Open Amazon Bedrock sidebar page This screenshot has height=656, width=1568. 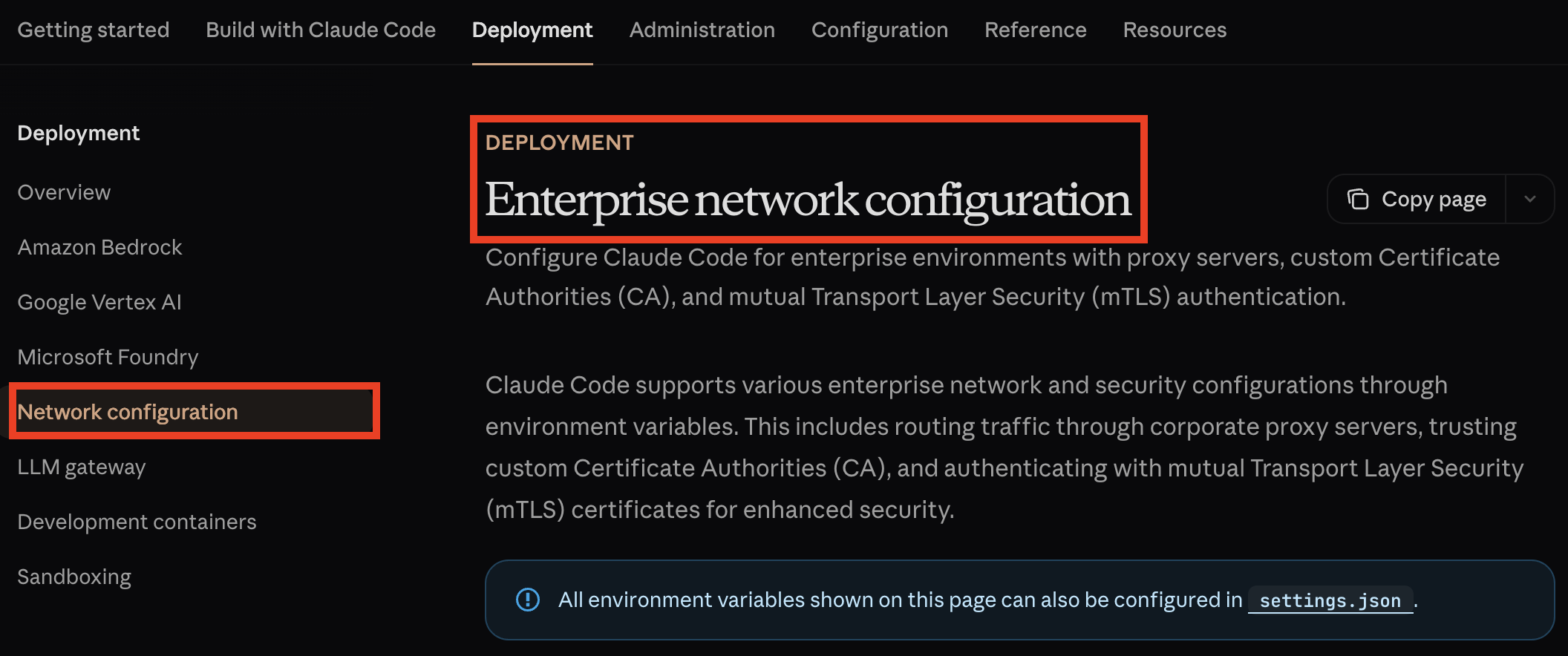pos(99,247)
